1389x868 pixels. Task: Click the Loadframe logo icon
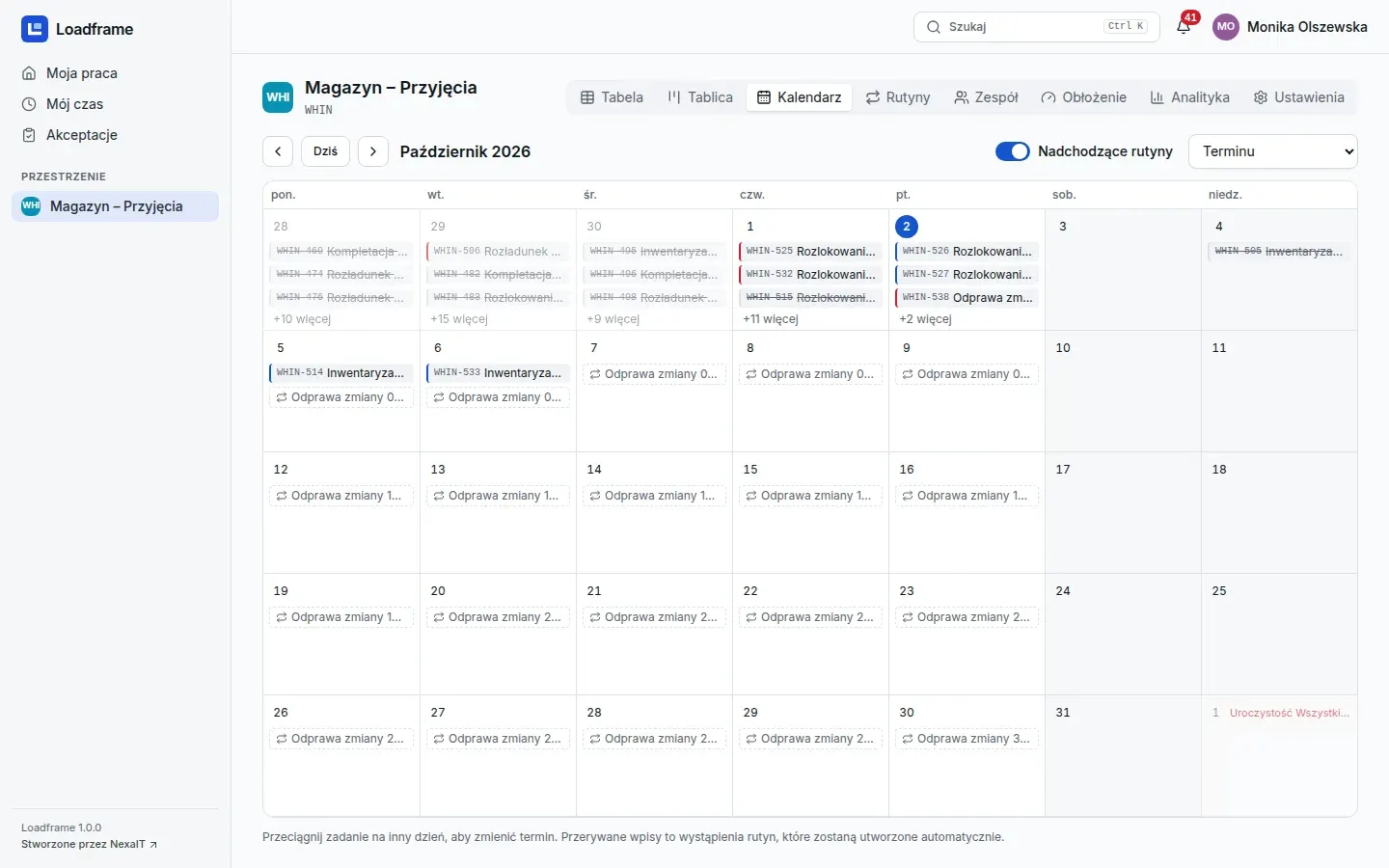pyautogui.click(x=35, y=29)
